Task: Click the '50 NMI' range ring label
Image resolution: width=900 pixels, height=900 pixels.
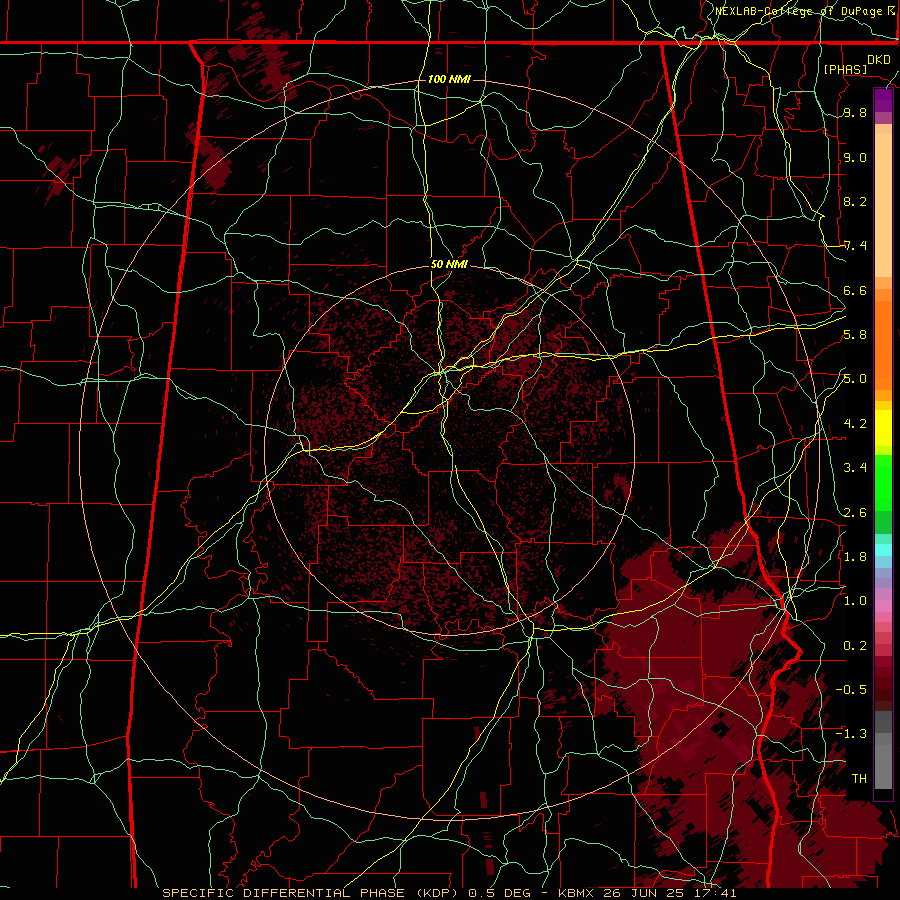Action: point(449,265)
